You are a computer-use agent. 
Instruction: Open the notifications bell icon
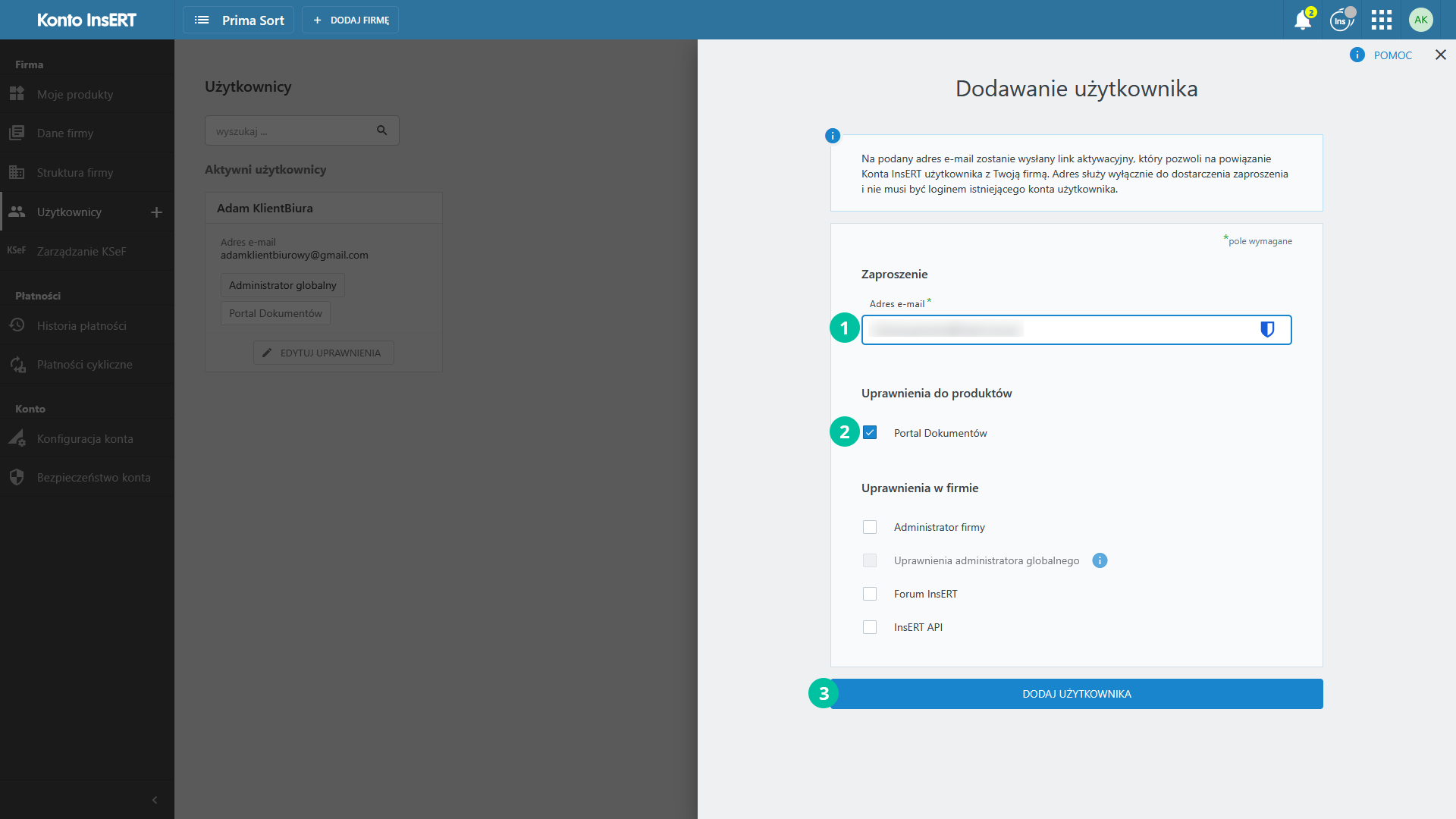(1302, 20)
